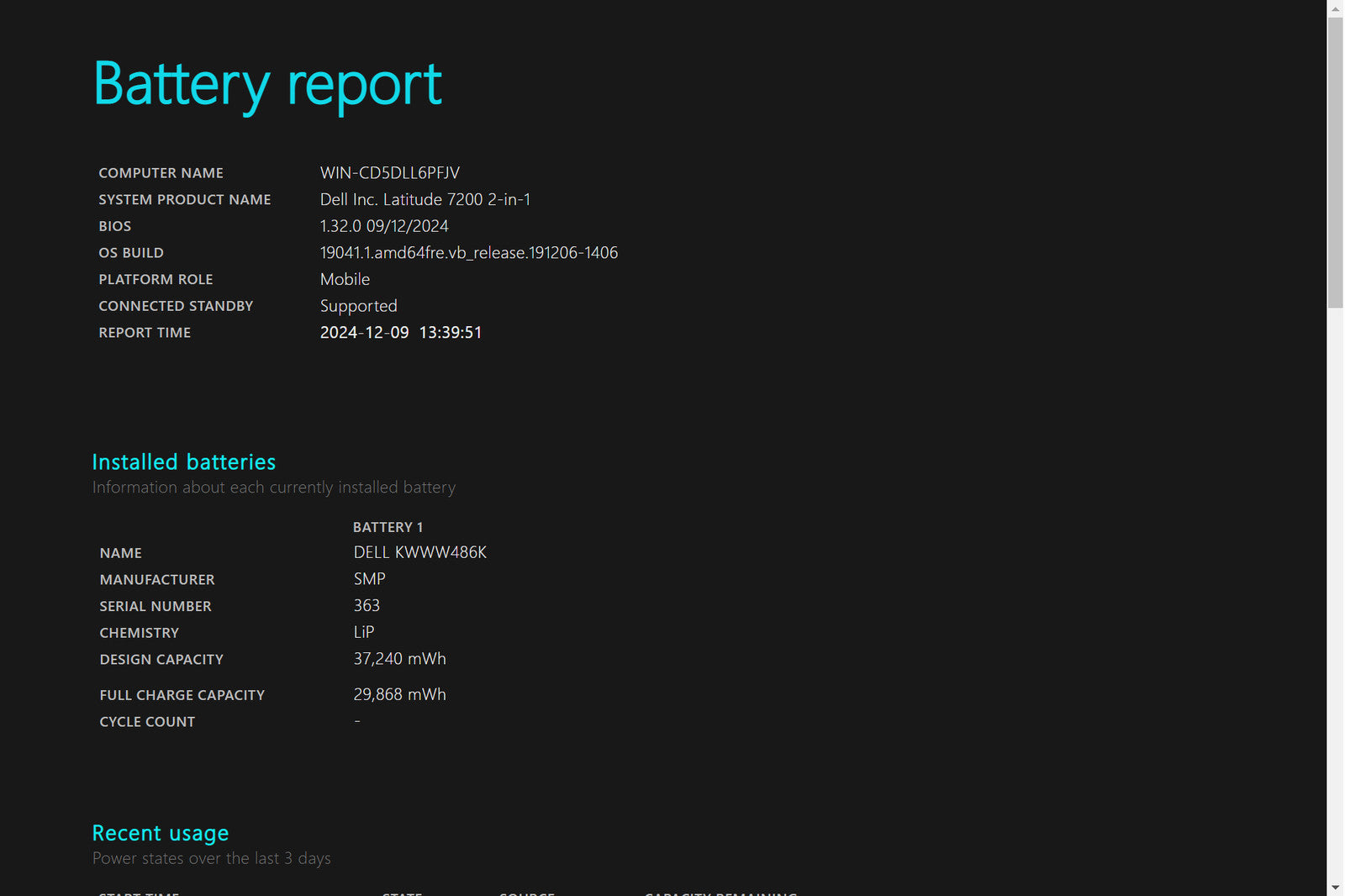
Task: Click the scrollbar down arrow
Action: pos(1335,888)
